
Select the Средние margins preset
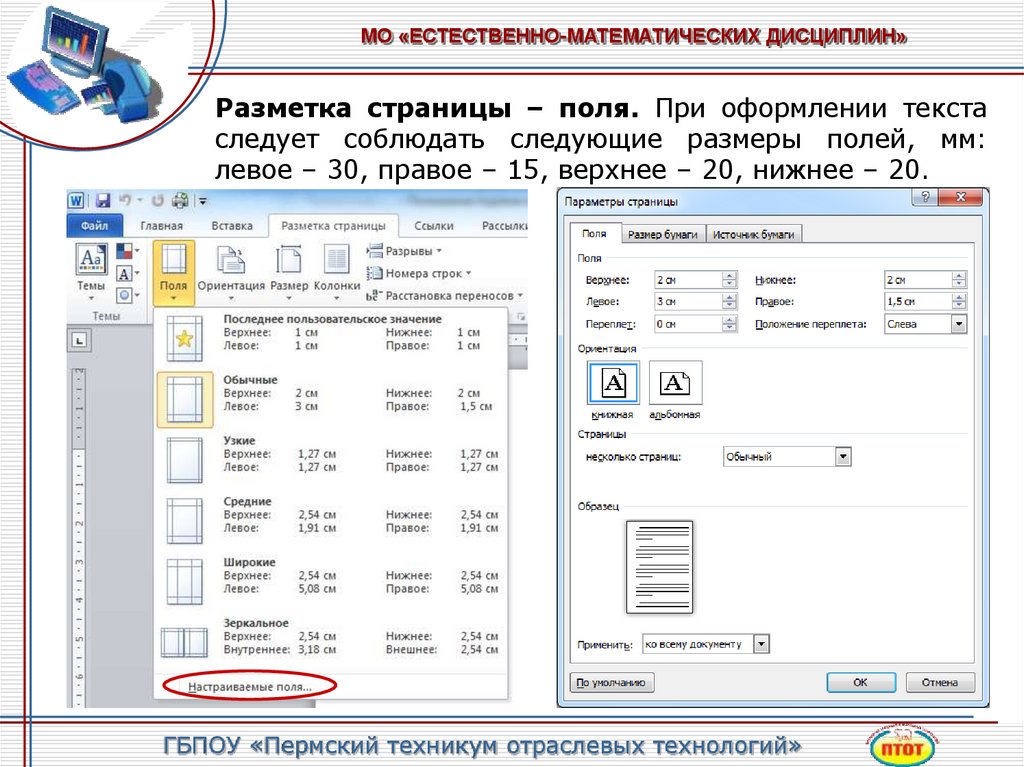click(x=331, y=521)
